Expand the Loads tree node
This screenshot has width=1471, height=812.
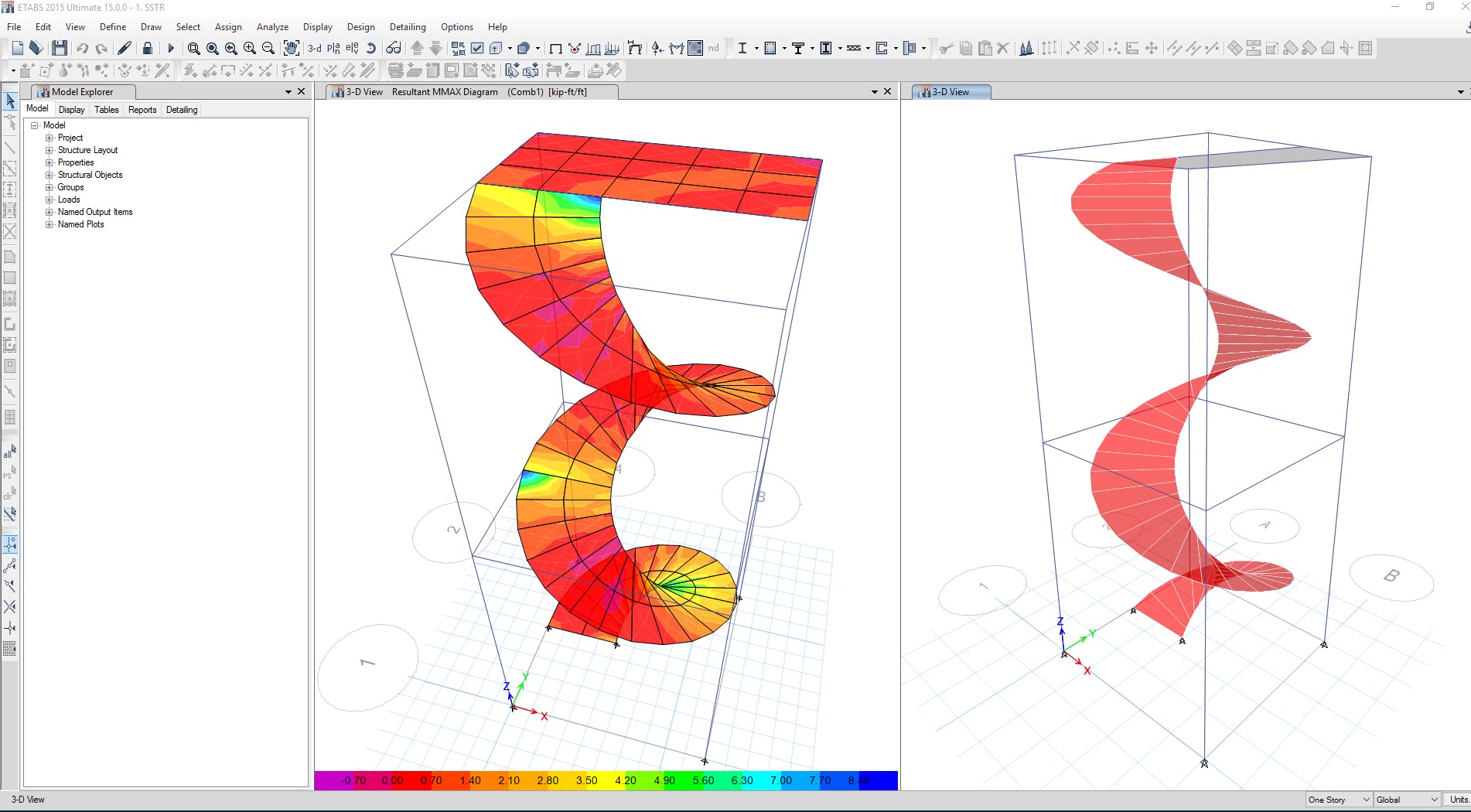(49, 200)
